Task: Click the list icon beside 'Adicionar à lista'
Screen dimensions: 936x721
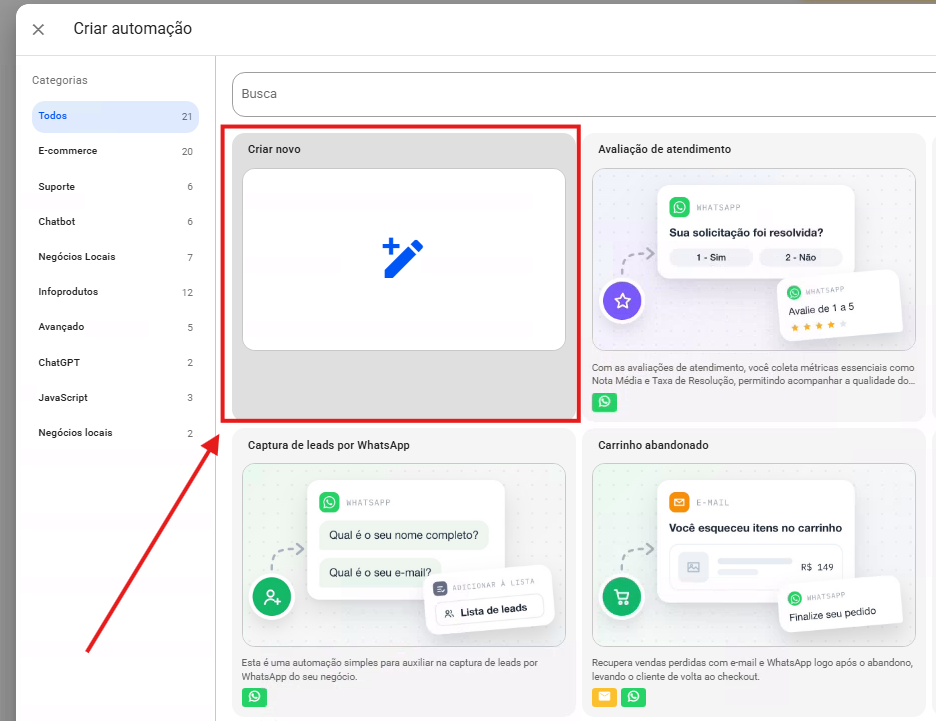Action: (x=440, y=589)
